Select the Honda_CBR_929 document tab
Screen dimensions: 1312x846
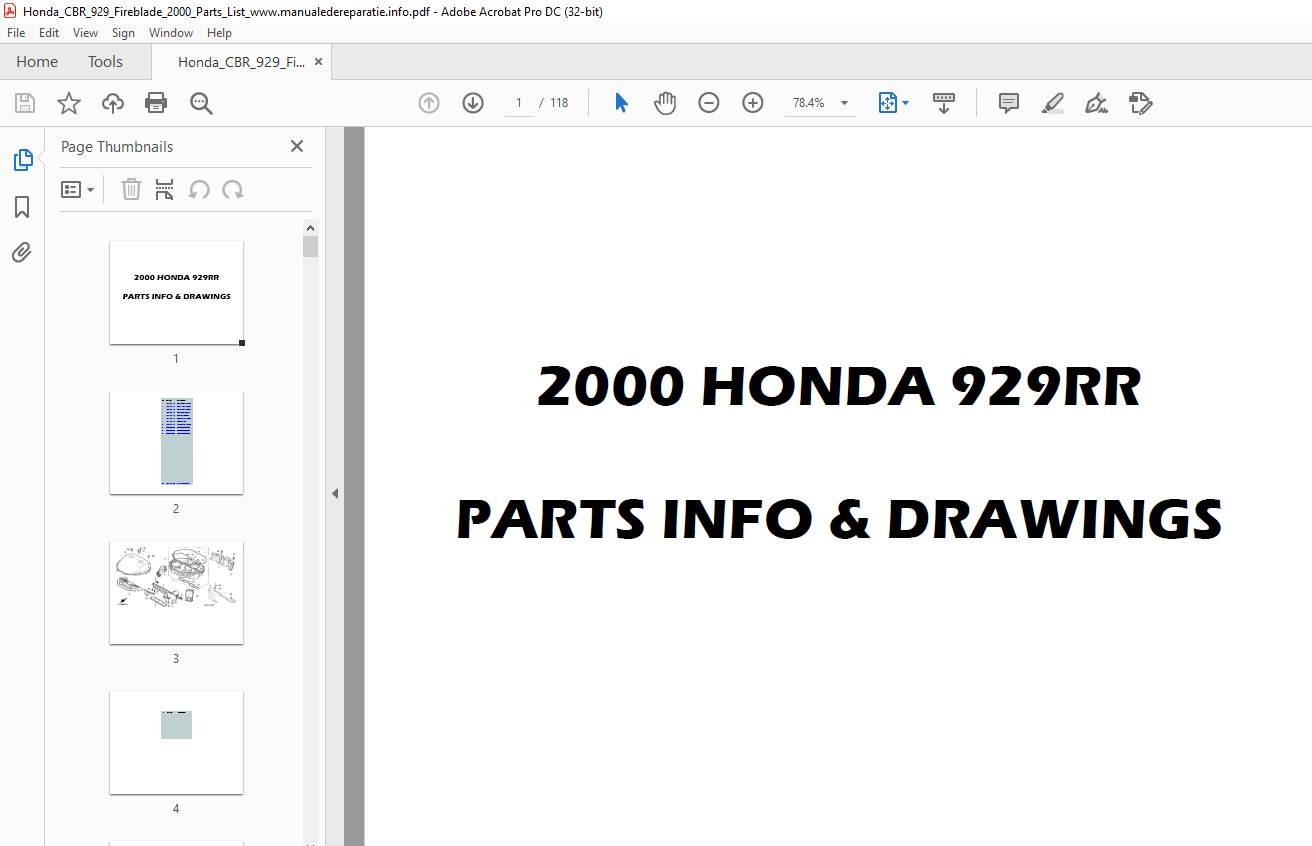tap(241, 62)
